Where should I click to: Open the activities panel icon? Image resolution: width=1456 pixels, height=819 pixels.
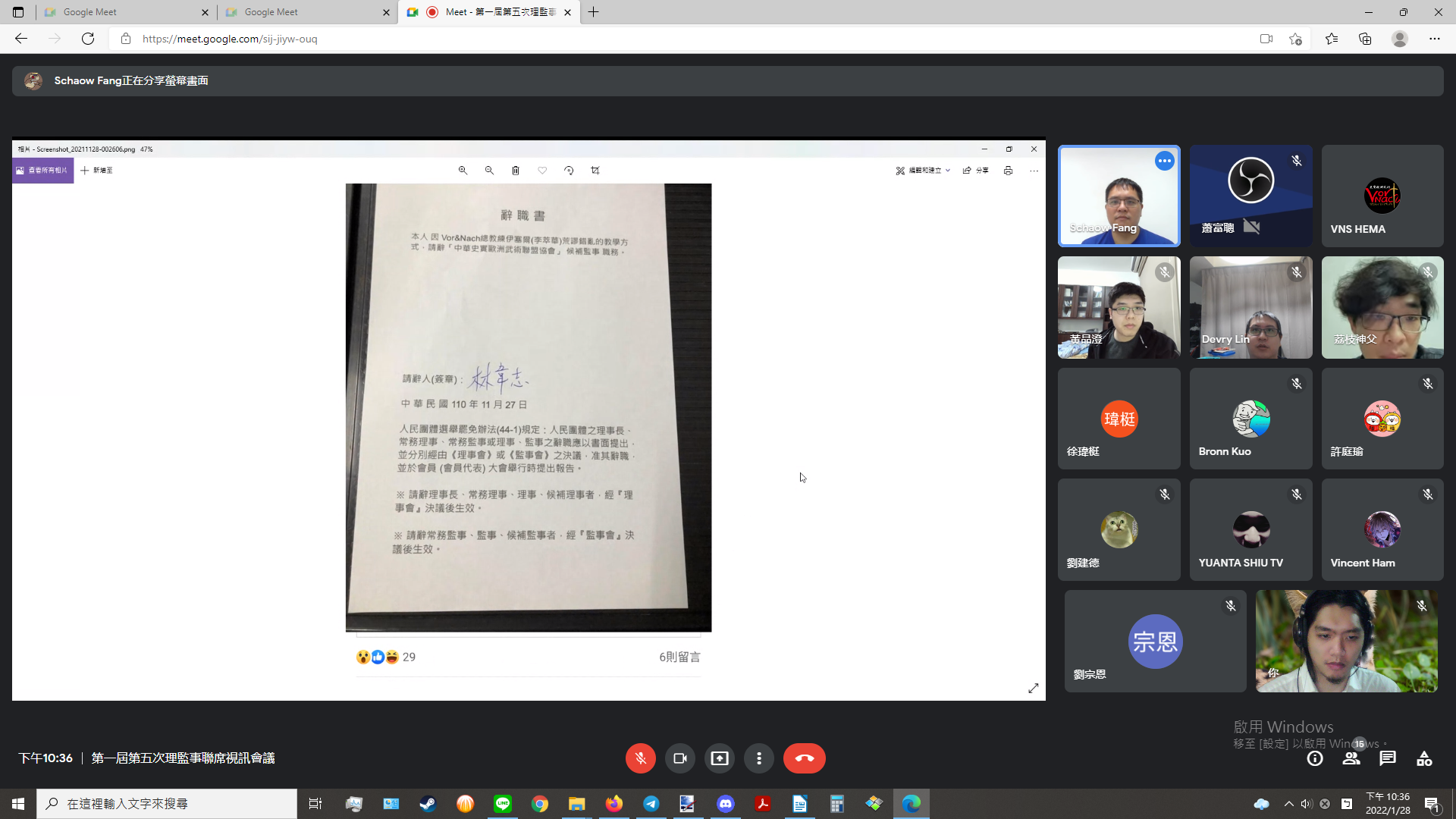click(1424, 758)
